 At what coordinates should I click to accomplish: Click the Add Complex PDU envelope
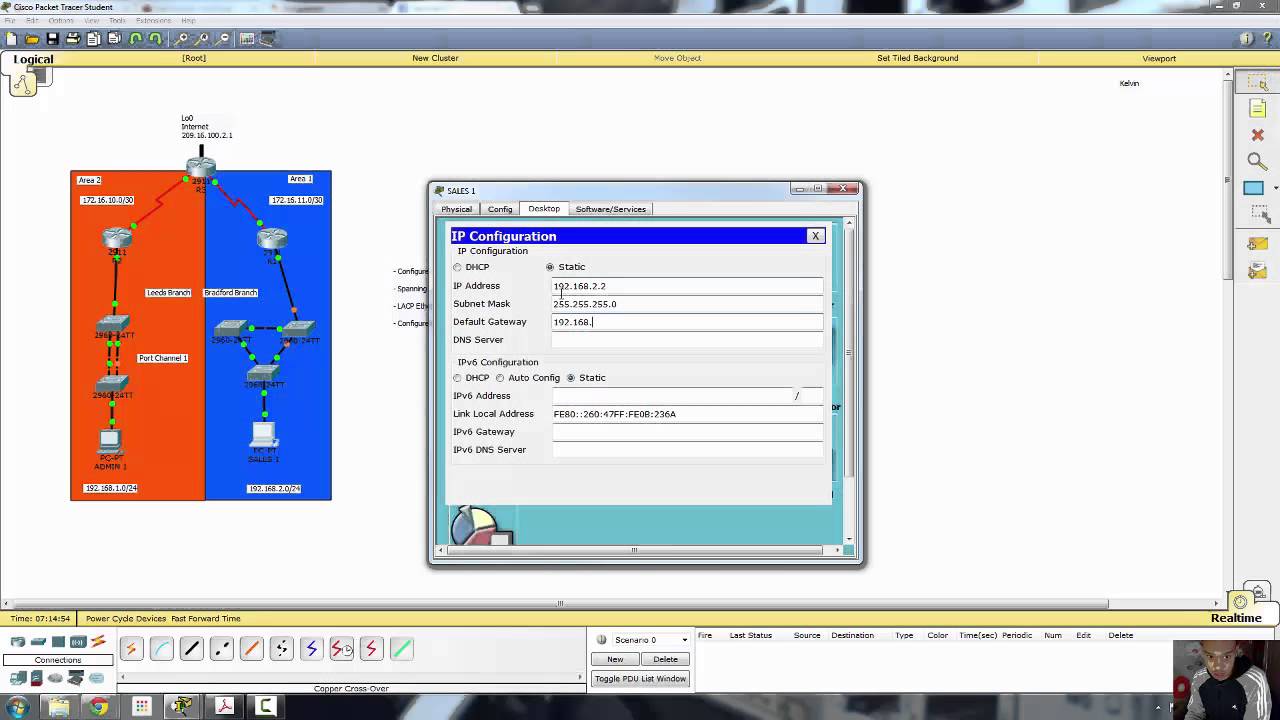point(1257,270)
